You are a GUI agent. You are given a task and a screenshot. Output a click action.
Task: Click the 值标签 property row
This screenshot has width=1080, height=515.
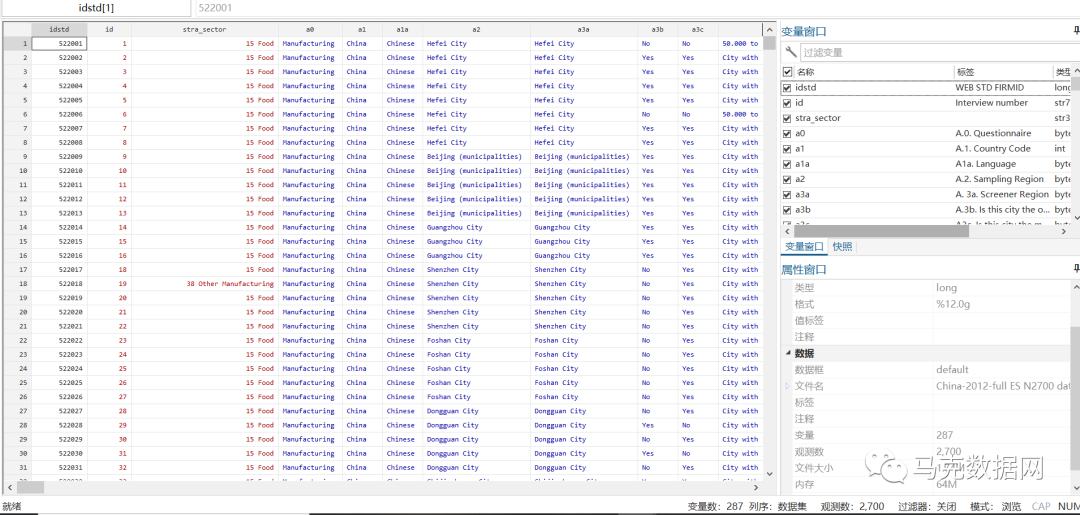(926, 320)
